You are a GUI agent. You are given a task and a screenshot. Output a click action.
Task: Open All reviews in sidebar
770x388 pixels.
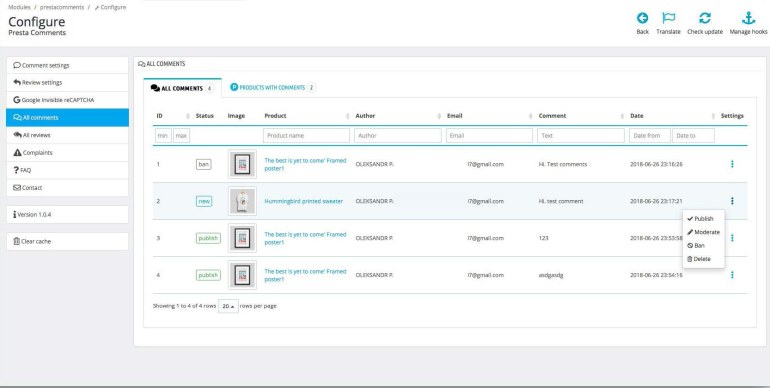pyautogui.click(x=67, y=135)
